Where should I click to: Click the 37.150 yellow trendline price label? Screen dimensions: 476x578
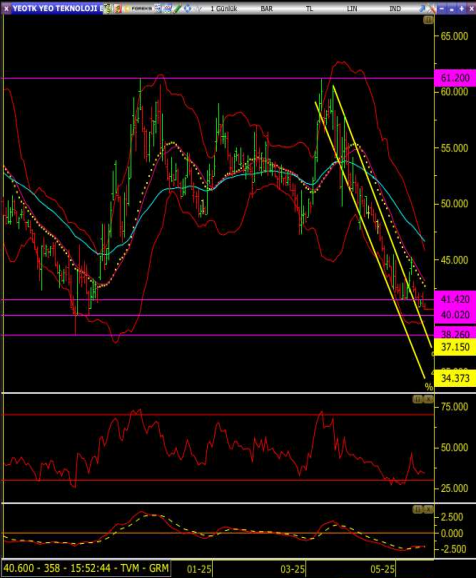[x=455, y=347]
